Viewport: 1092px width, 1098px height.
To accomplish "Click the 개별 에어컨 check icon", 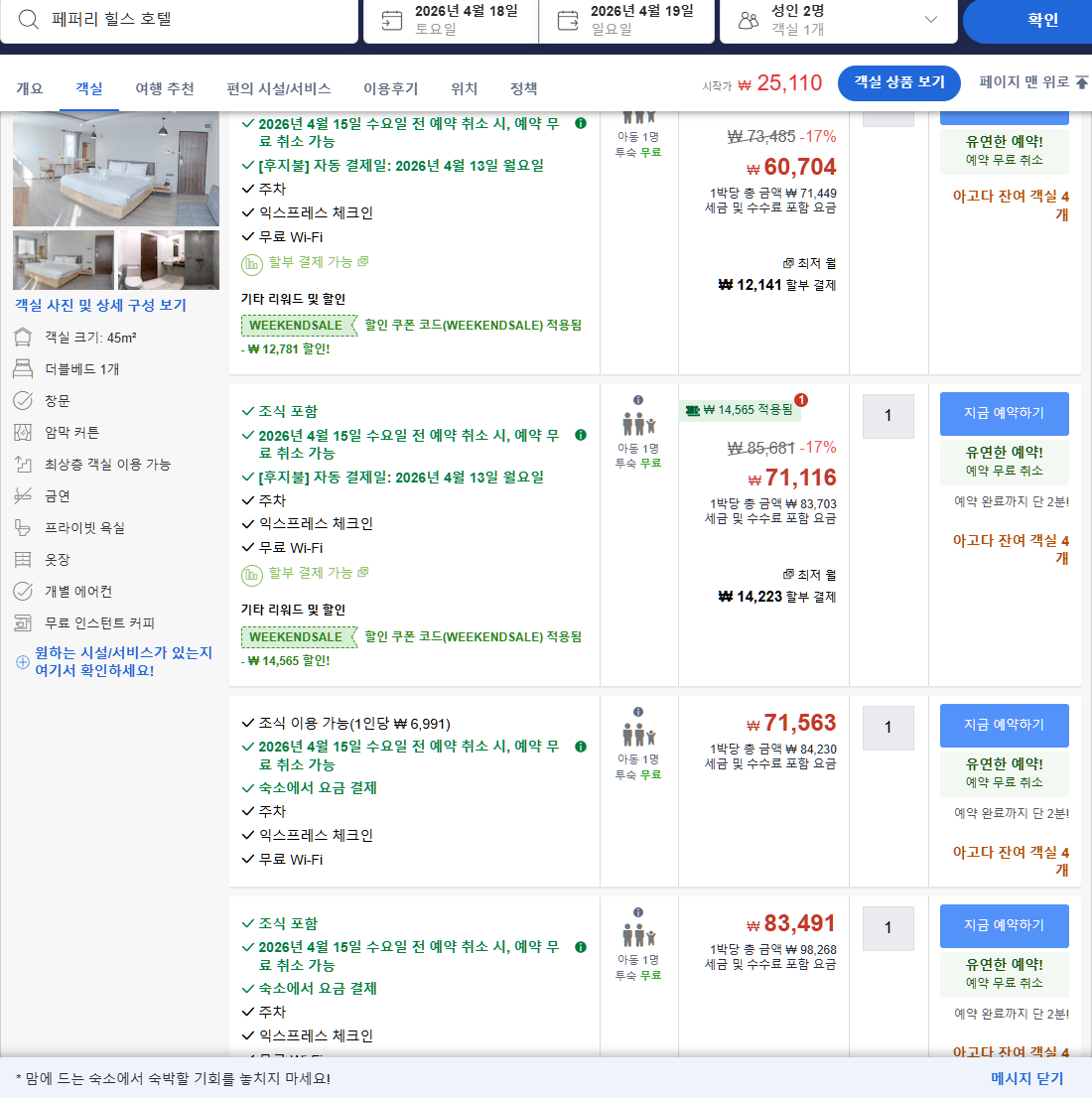I will coord(23,592).
